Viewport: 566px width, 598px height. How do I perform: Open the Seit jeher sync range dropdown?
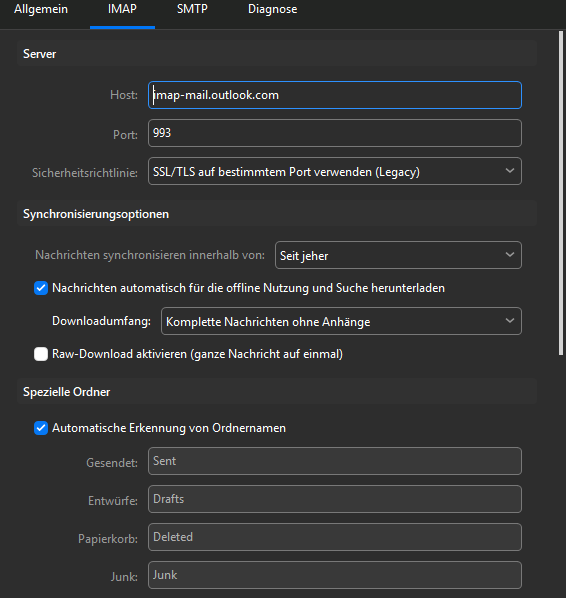[398, 255]
